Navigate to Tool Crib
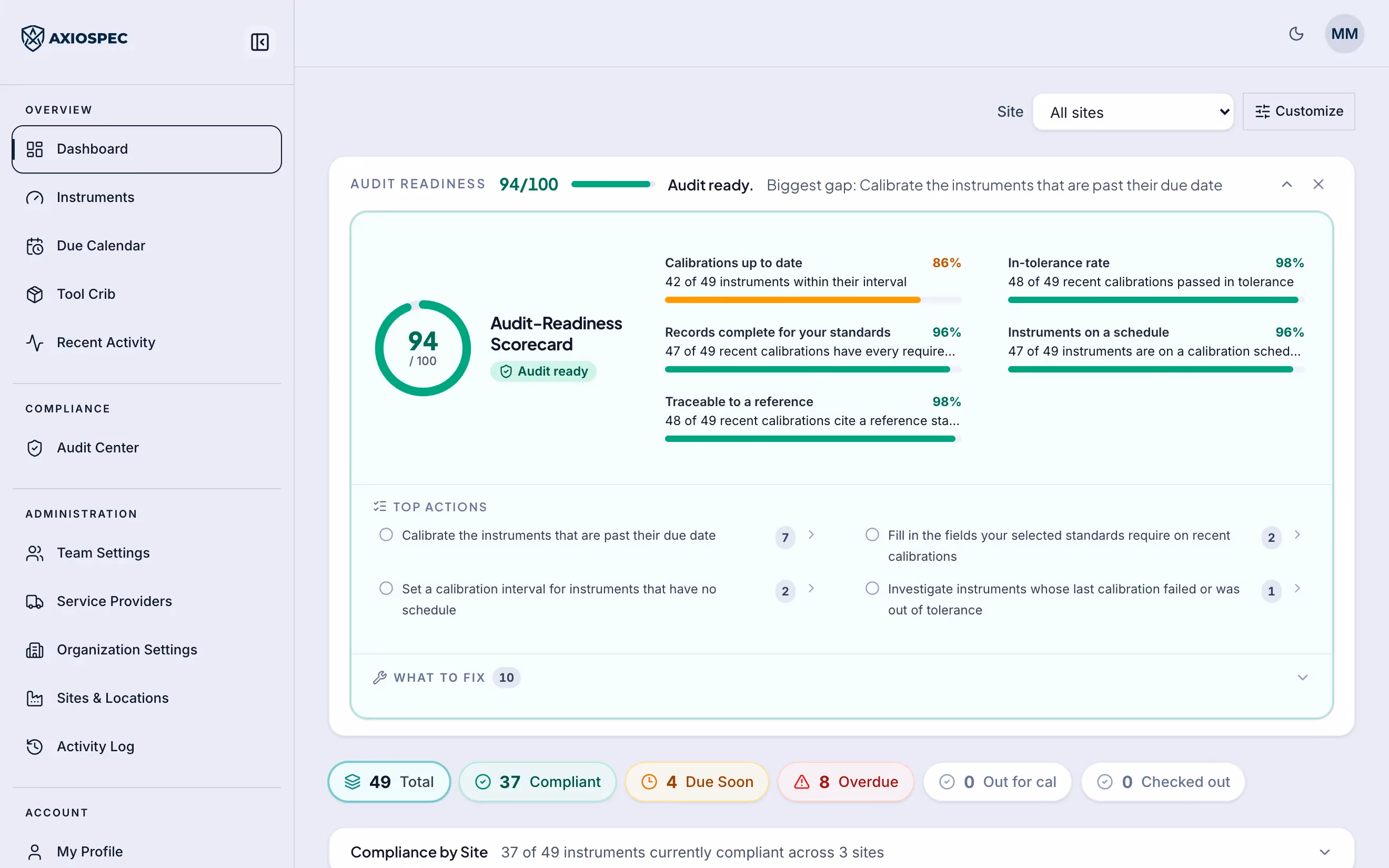The image size is (1389, 868). [x=146, y=294]
